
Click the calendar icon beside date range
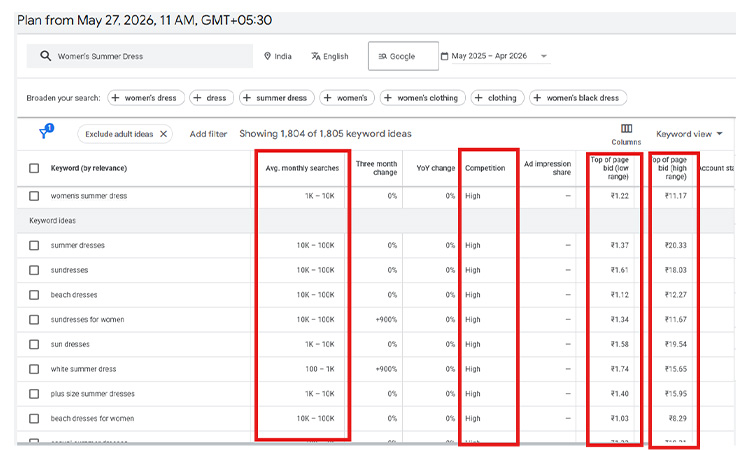point(444,56)
